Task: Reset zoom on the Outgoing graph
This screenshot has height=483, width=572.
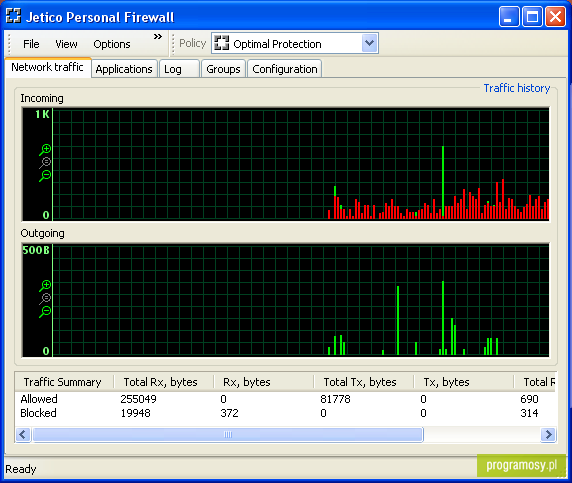Action: click(45, 298)
